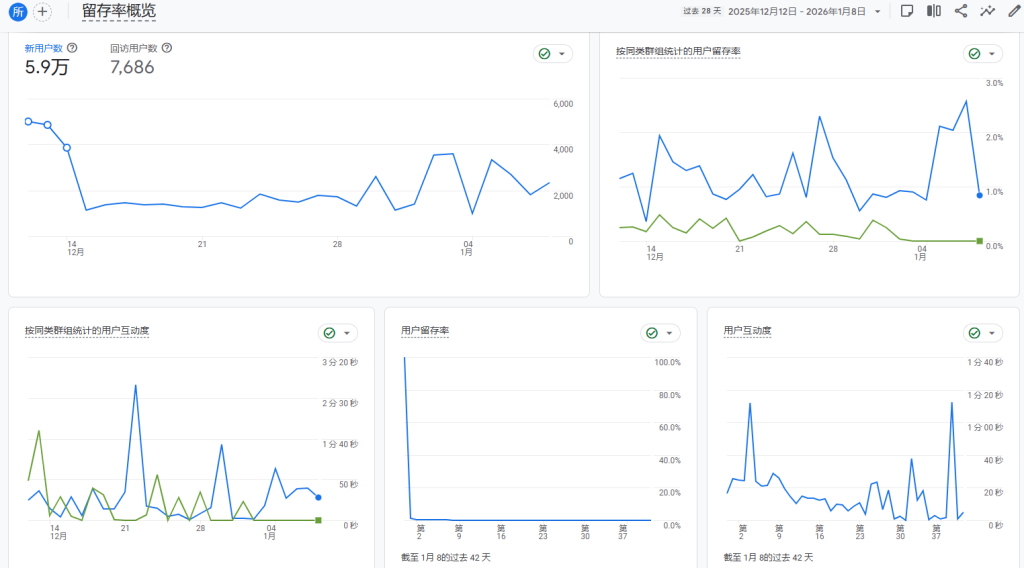Click the '所' all-users segment badge
Viewport: 1024px width, 568px height.
coord(17,12)
